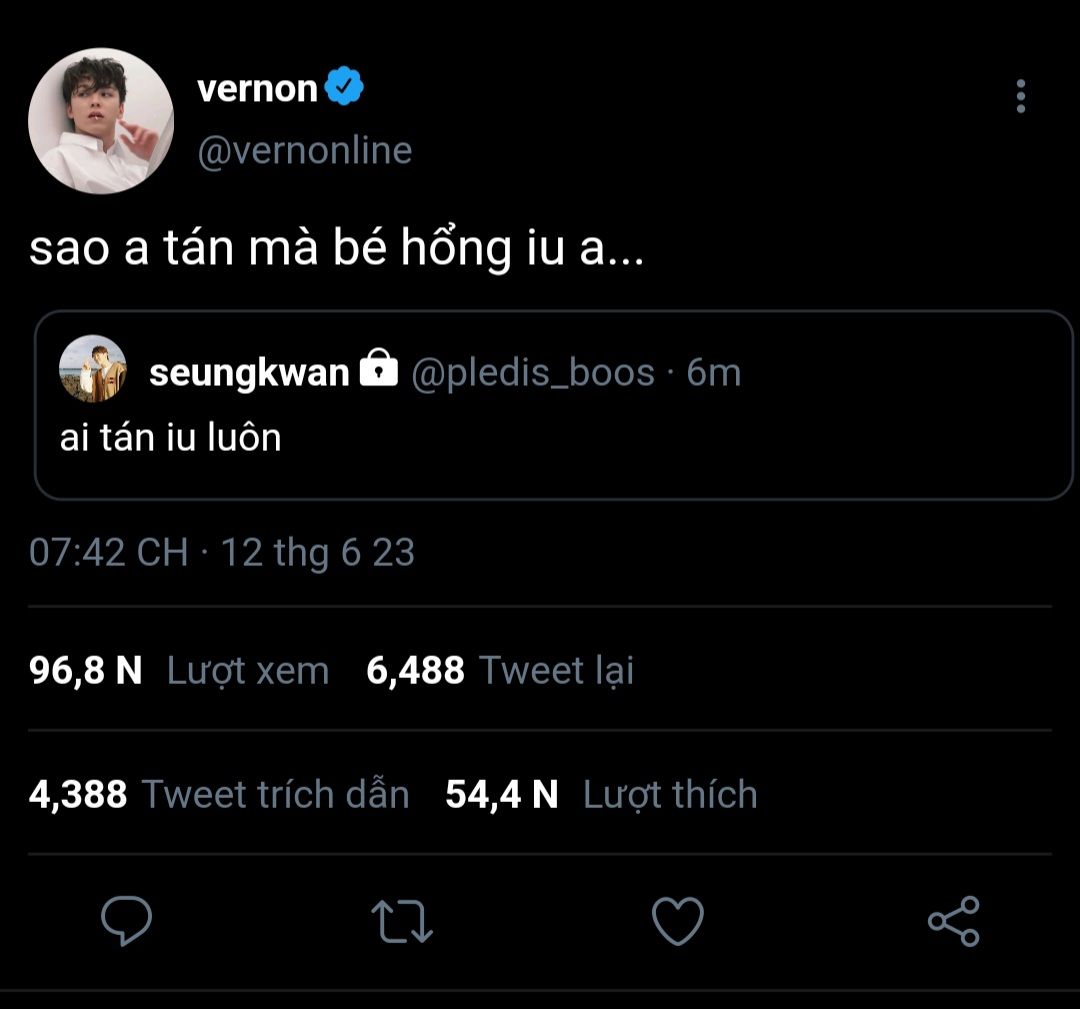1080x1009 pixels.
Task: Click the seungkwan name in quoted tweet
Action: tap(249, 373)
